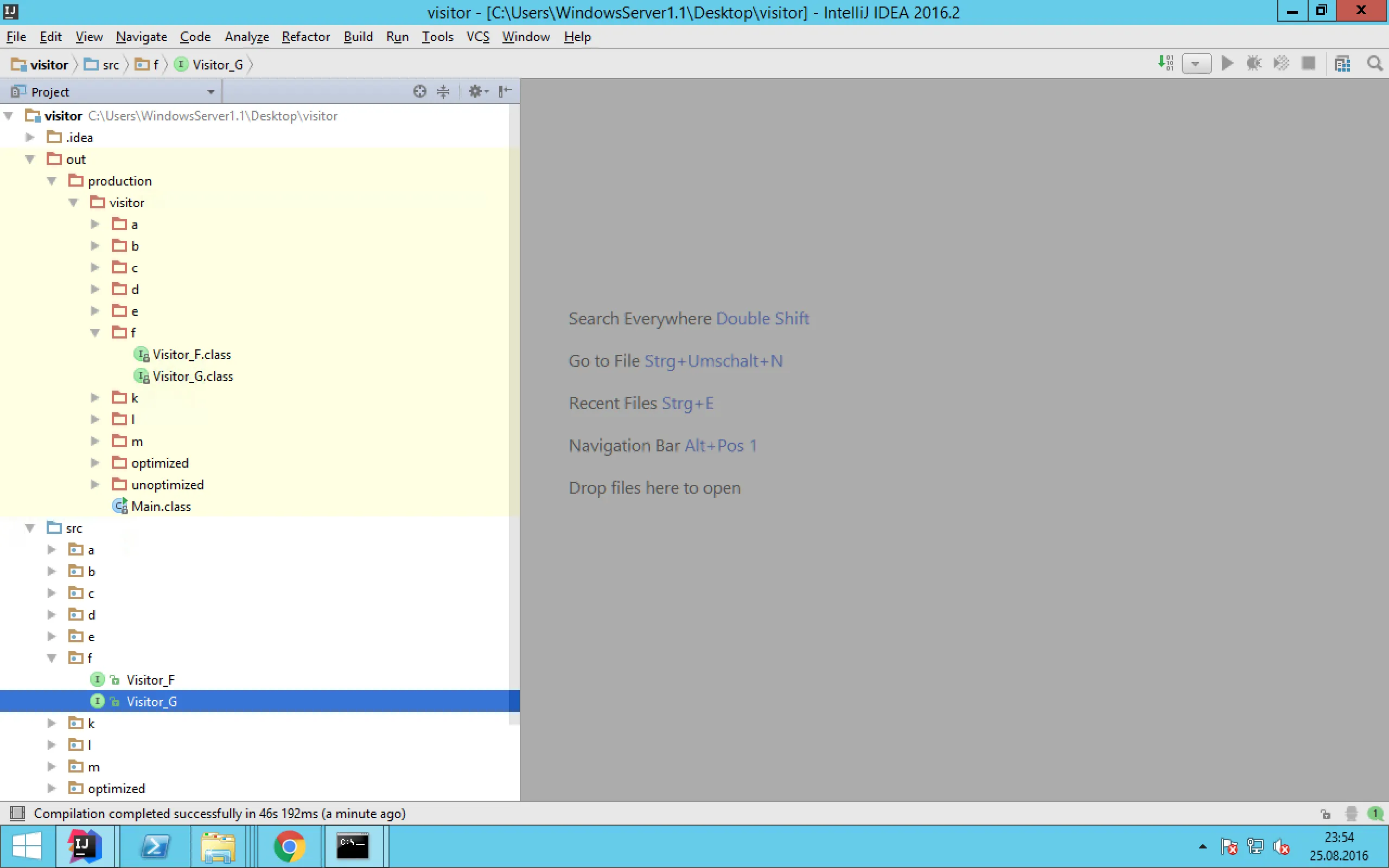
Task: Click the green event log notification badge
Action: click(x=1375, y=813)
